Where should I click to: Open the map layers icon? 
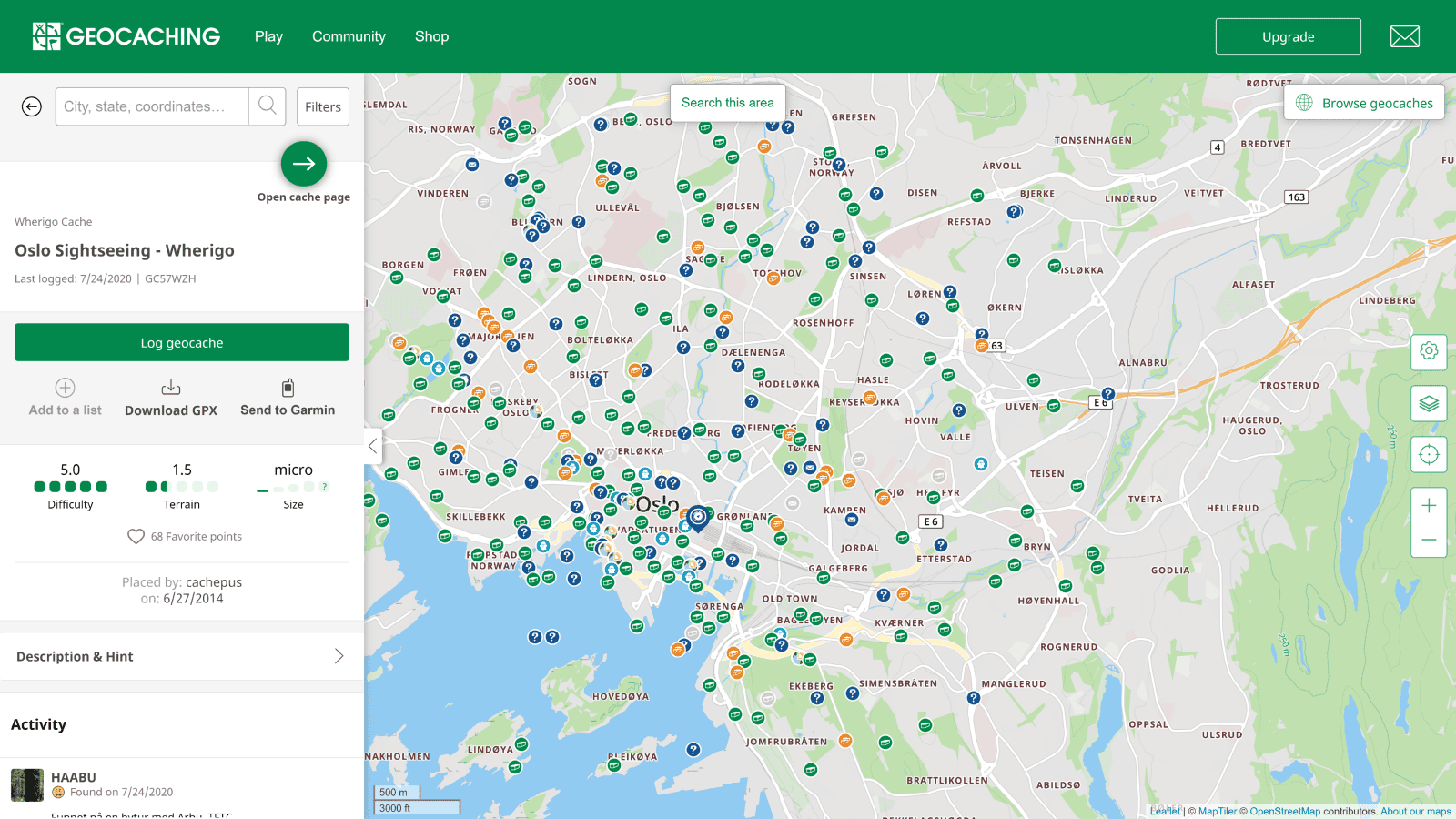[1429, 403]
